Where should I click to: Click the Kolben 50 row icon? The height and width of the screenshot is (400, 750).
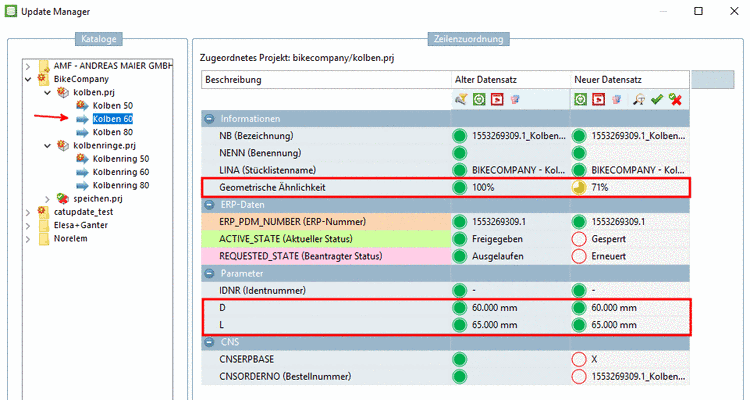(82, 105)
